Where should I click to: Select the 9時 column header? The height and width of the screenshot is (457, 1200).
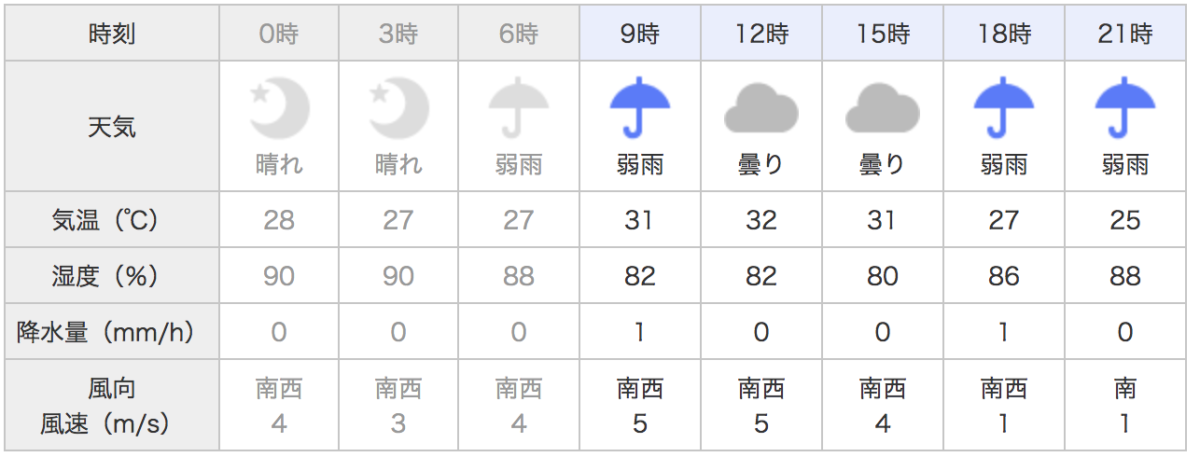640,35
